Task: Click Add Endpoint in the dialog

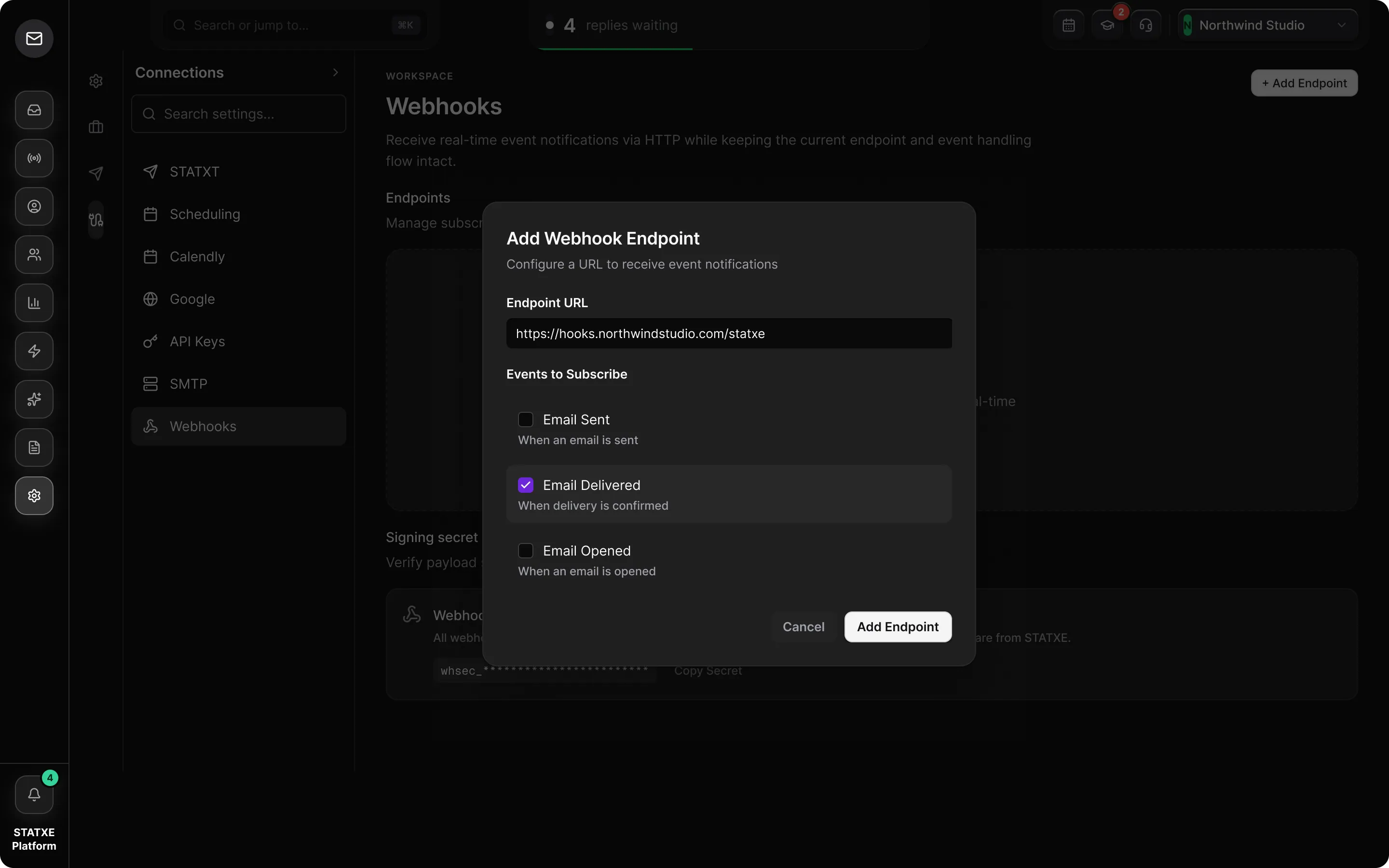Action: (x=898, y=627)
